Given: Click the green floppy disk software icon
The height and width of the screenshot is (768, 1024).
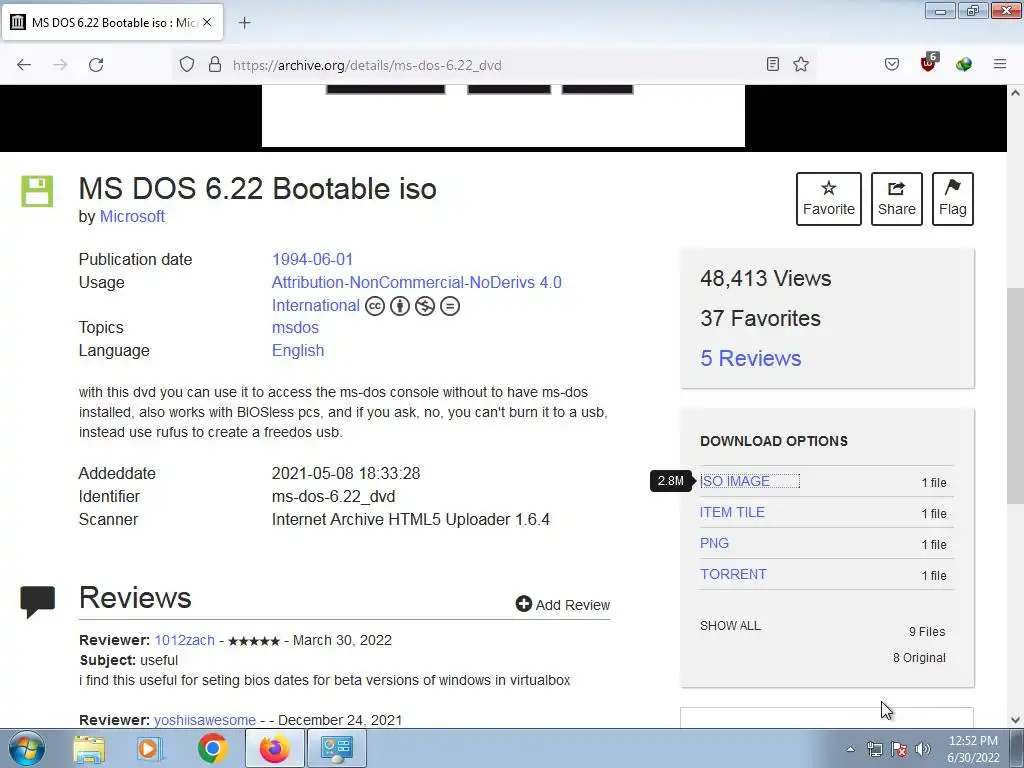Looking at the screenshot, I should 37,191.
